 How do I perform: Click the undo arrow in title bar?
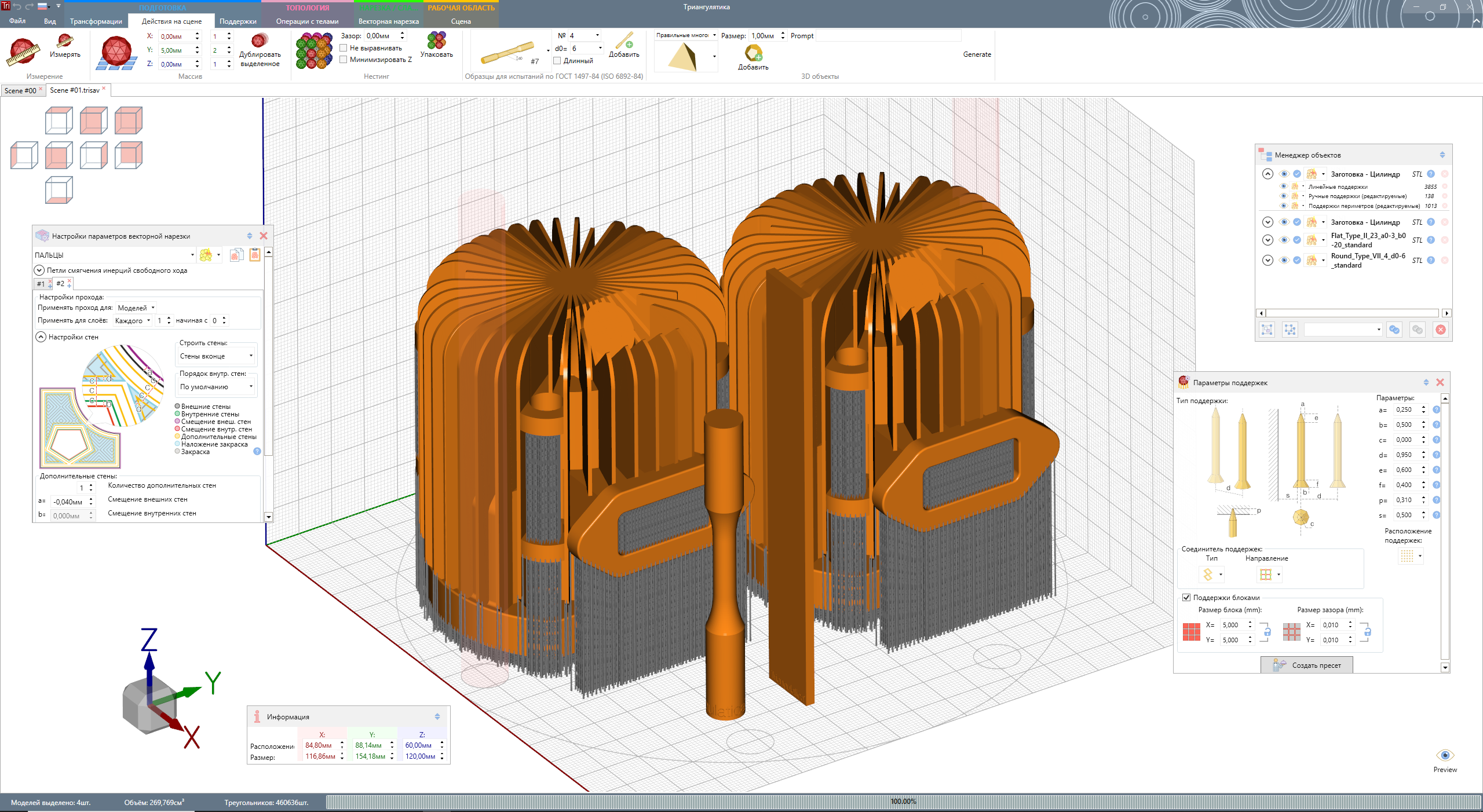[17, 6]
